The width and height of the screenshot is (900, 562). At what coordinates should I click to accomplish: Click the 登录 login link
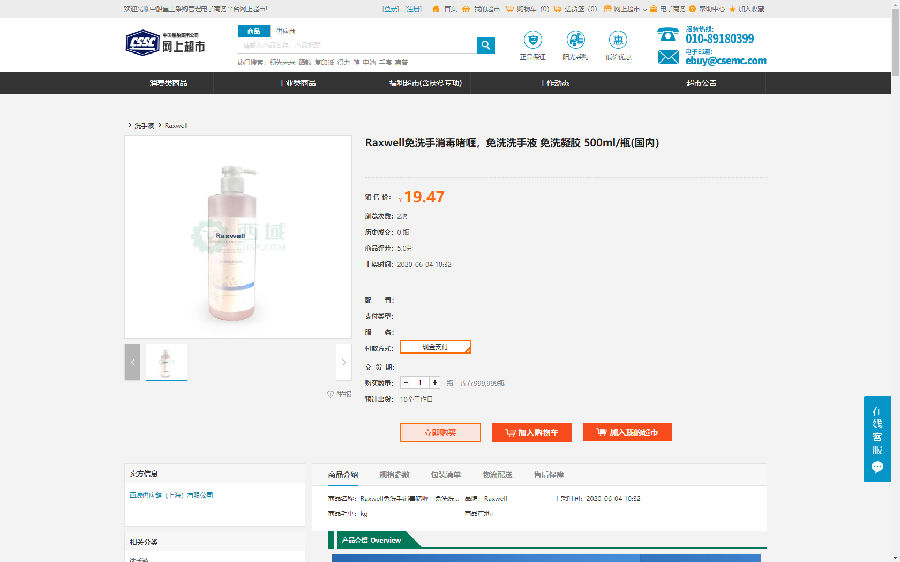[391, 9]
